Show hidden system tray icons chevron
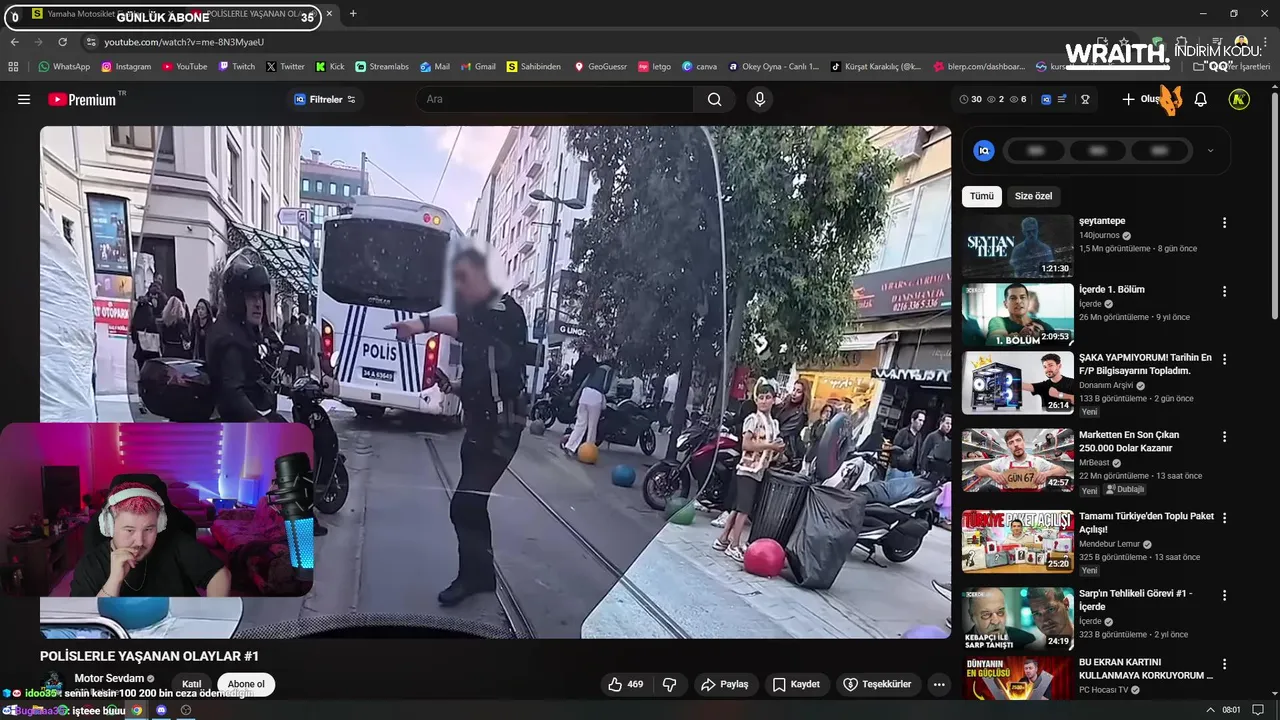 (1209, 710)
